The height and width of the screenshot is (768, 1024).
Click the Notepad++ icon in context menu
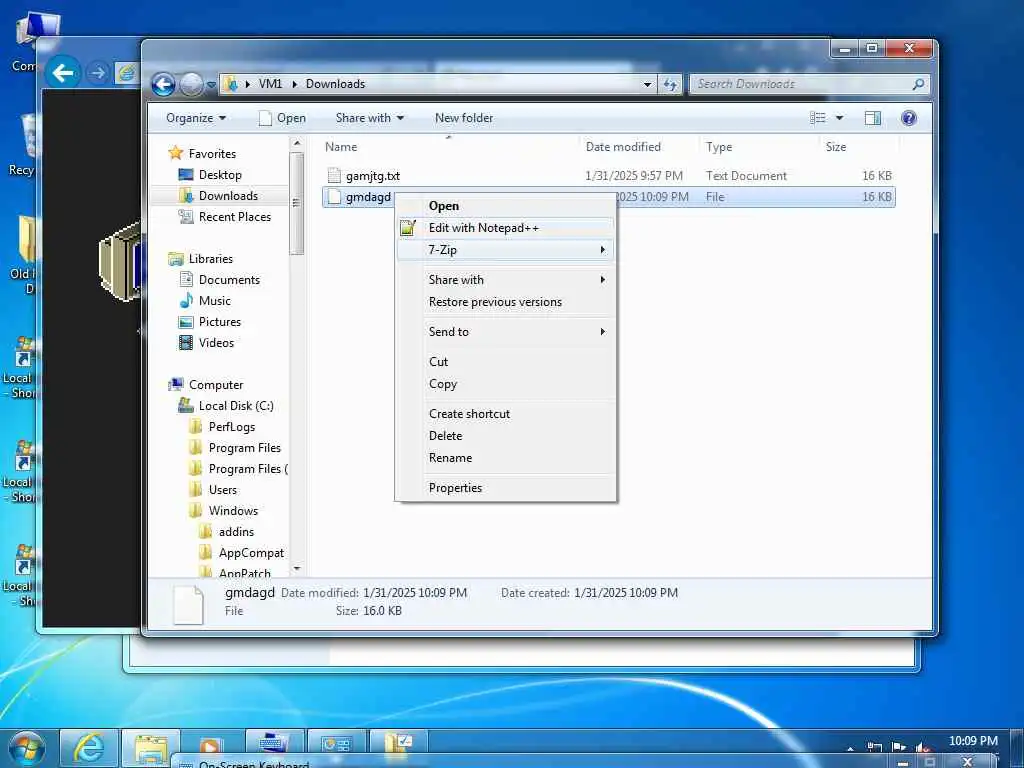tap(408, 228)
